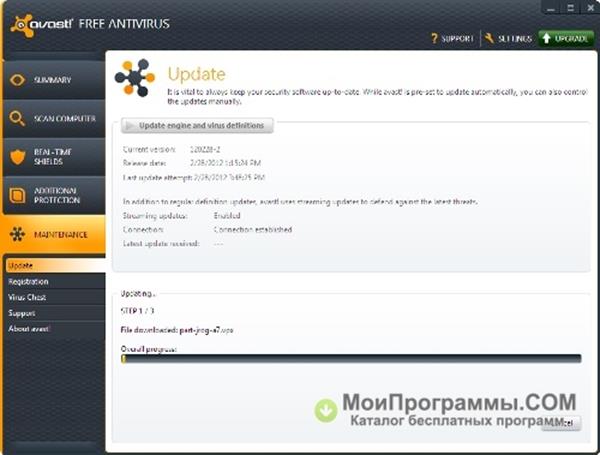600x455 pixels.
Task: Click the Overall progress bar
Action: (351, 359)
